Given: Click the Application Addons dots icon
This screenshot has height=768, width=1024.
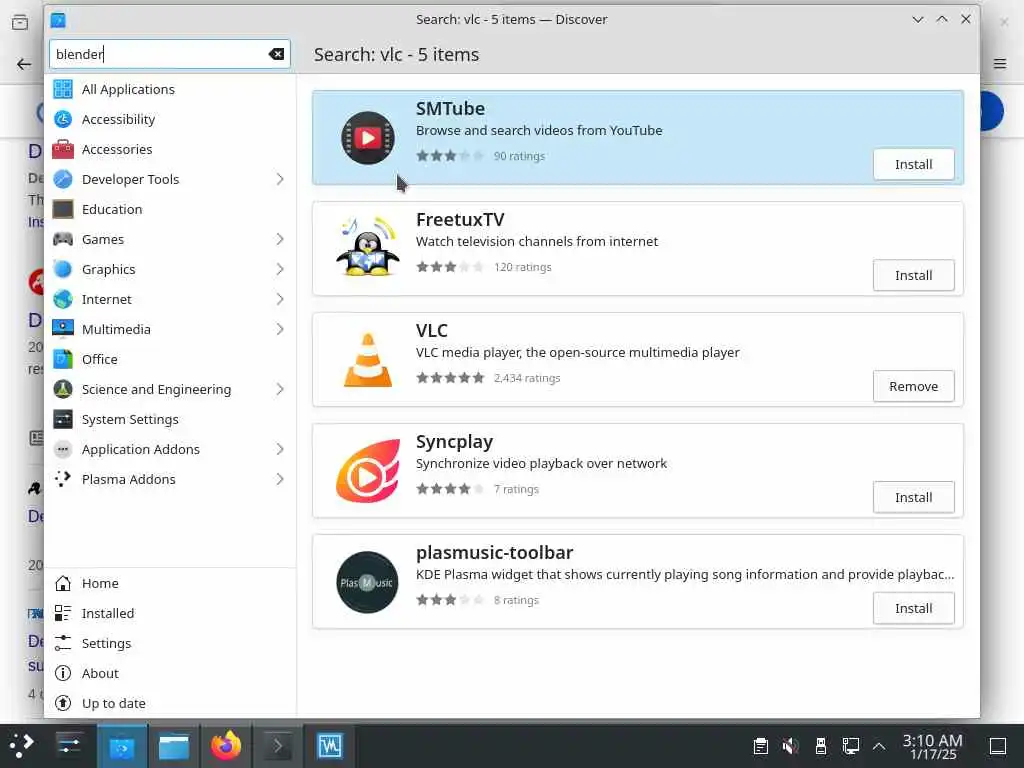Looking at the screenshot, I should pos(63,449).
